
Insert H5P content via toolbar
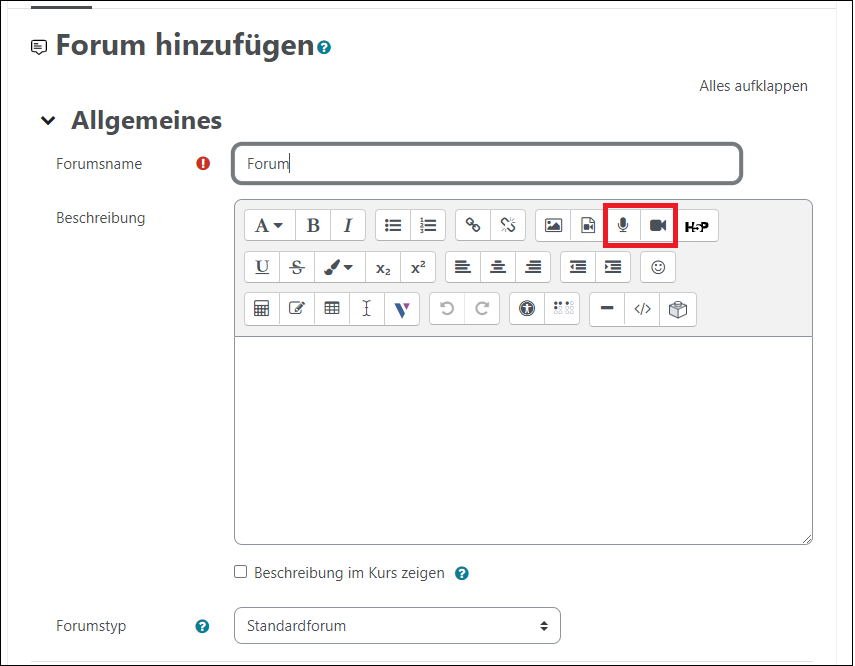697,226
